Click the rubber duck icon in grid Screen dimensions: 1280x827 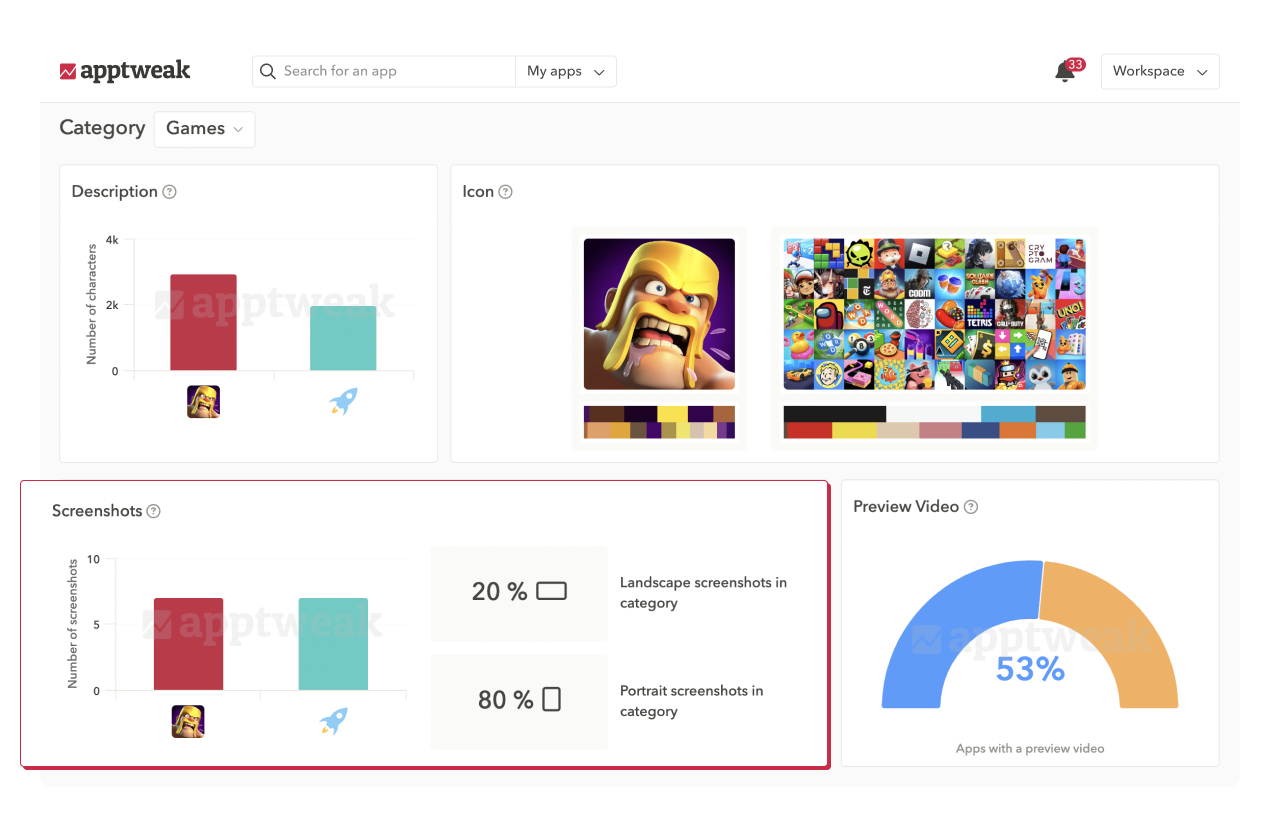[799, 344]
